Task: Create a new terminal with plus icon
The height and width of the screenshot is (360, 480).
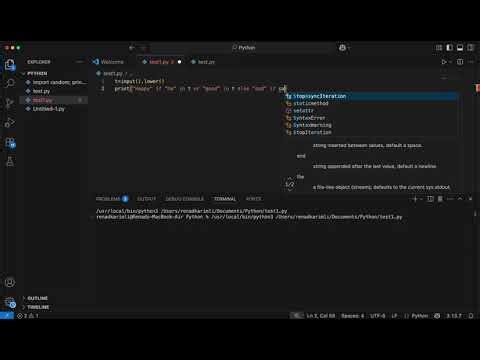Action: [415, 199]
